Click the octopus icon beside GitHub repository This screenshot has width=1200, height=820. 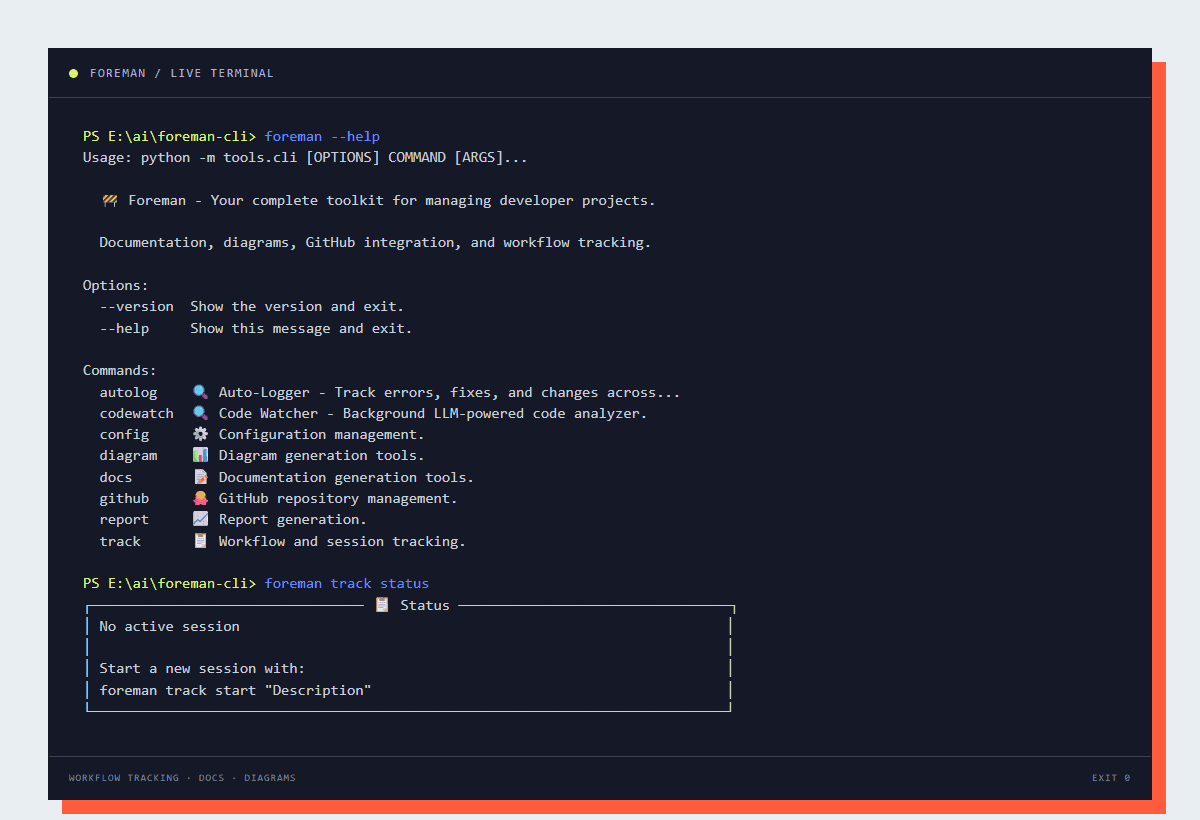[x=200, y=498]
